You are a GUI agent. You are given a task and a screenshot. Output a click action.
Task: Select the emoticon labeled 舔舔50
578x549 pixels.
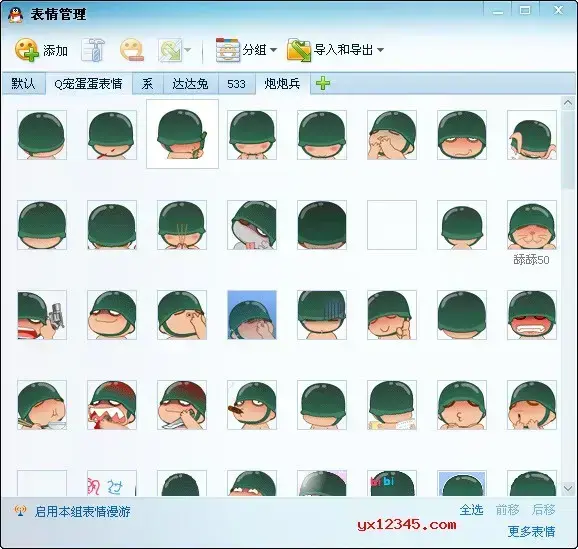coord(532,225)
